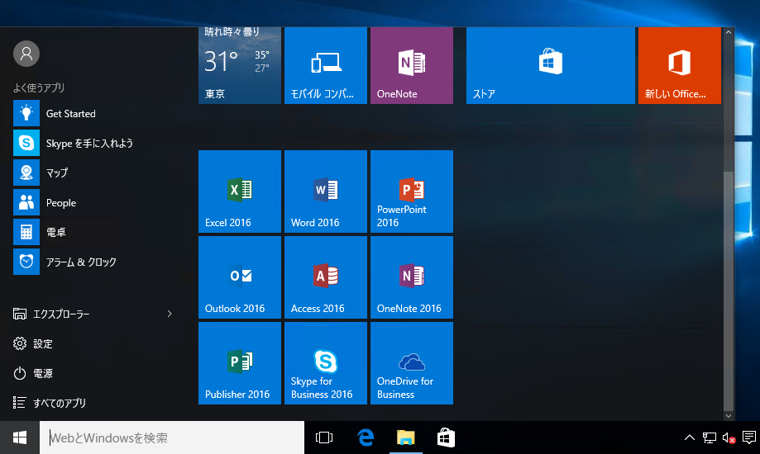The width and height of the screenshot is (760, 454).
Task: Open the purple OneNote tile
Action: (x=412, y=65)
